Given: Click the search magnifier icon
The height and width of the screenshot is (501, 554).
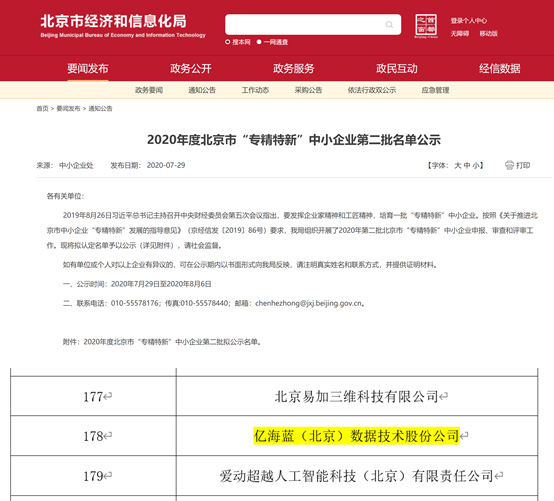Looking at the screenshot, I should [x=389, y=24].
